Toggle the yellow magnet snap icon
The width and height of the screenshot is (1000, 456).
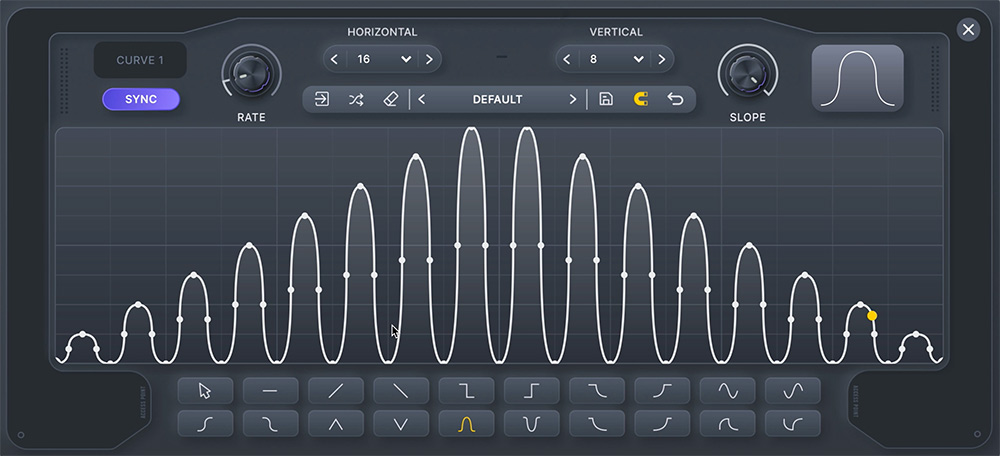click(x=640, y=99)
